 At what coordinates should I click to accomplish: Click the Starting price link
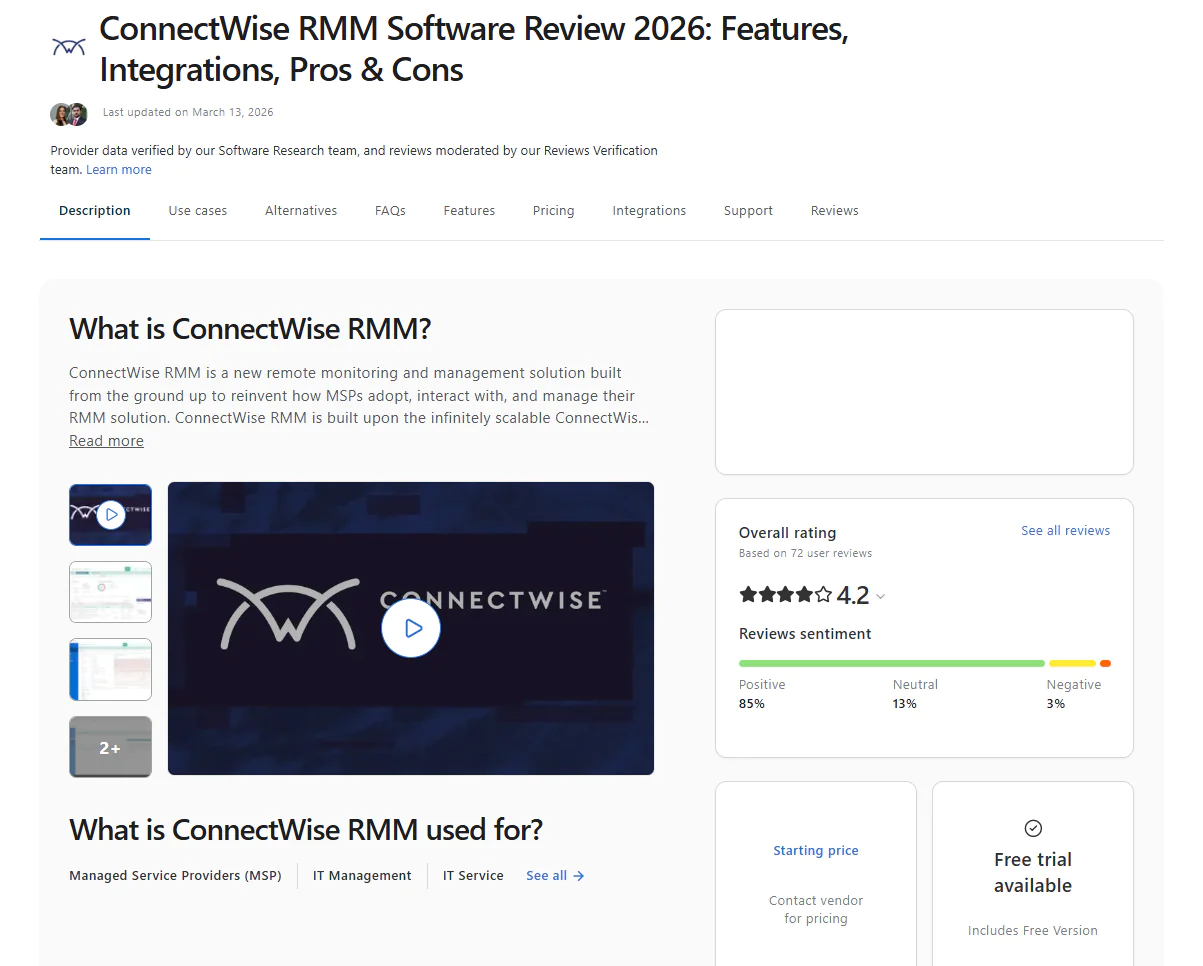(x=816, y=851)
